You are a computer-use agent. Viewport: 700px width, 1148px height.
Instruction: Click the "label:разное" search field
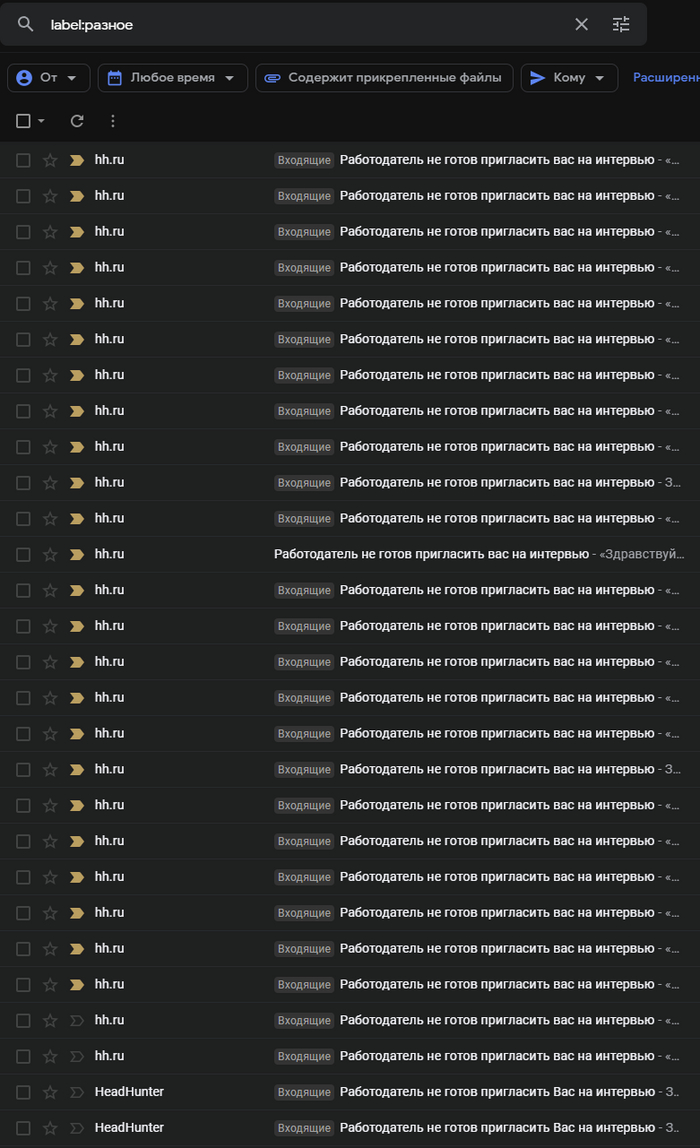(300, 24)
